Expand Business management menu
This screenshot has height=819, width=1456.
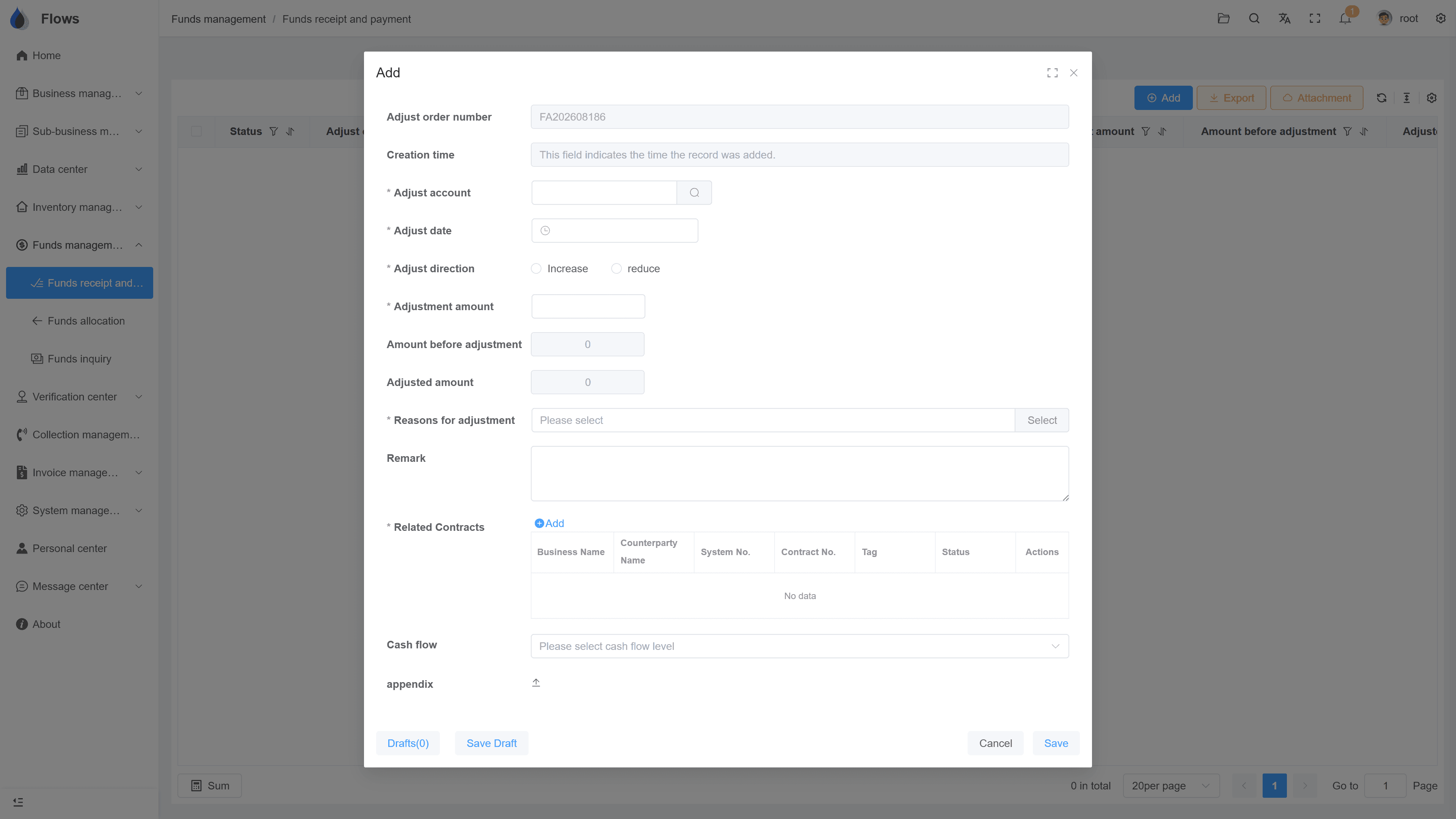[x=79, y=93]
